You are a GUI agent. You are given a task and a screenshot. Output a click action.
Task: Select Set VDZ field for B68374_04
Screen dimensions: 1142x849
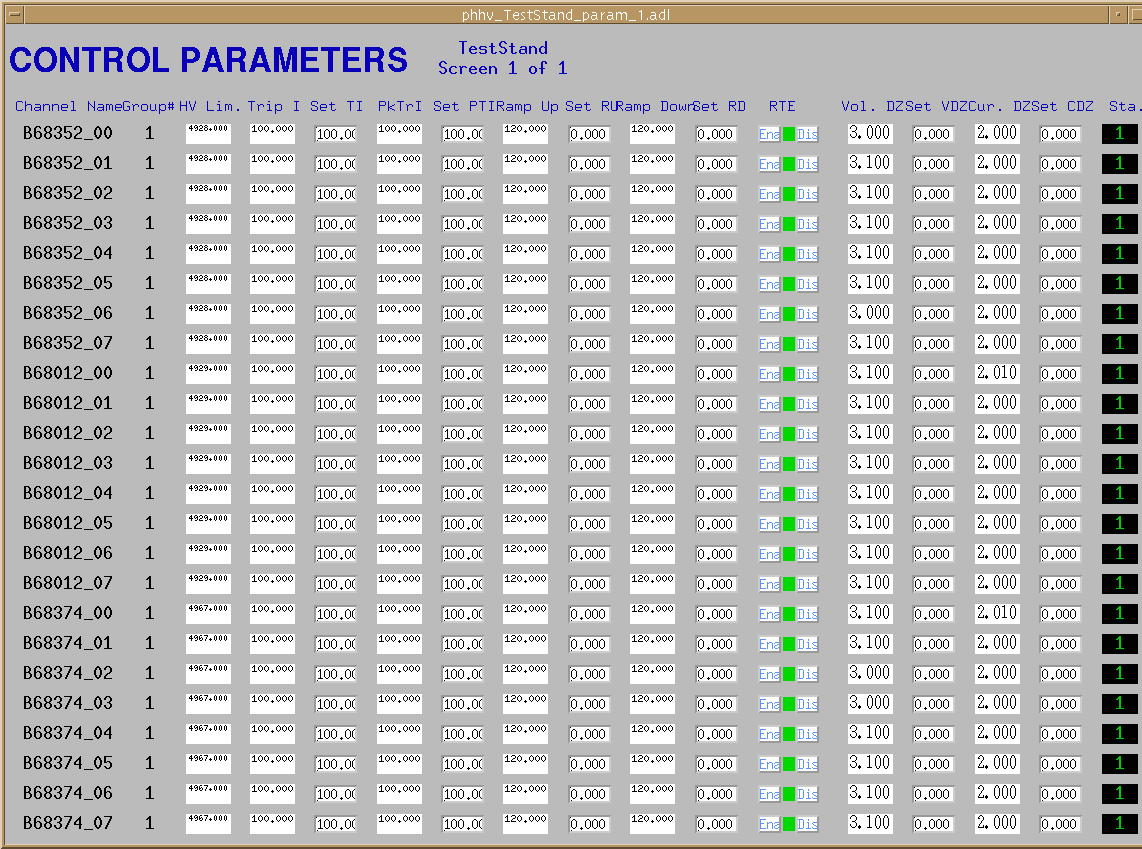932,734
